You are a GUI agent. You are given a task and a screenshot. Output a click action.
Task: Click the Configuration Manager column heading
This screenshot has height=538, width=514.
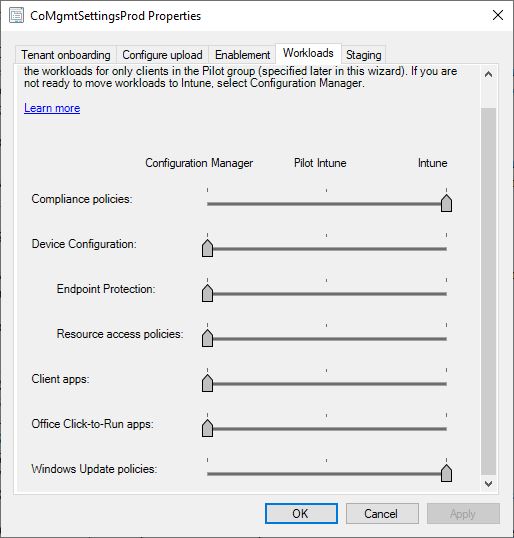(x=199, y=163)
